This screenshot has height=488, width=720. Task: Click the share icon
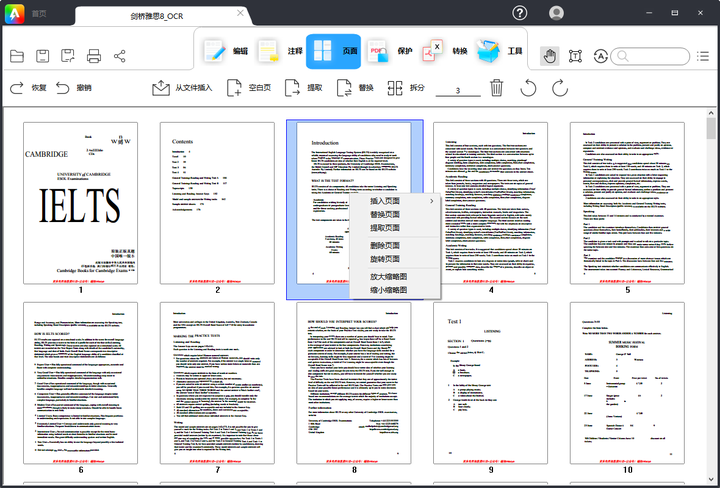(x=120, y=56)
